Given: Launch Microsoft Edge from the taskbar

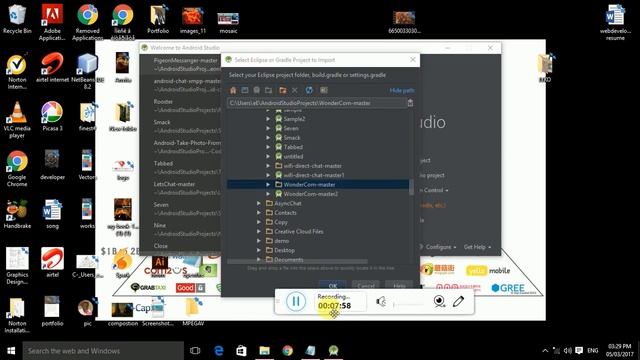Looking at the screenshot, I should click(x=219, y=351).
